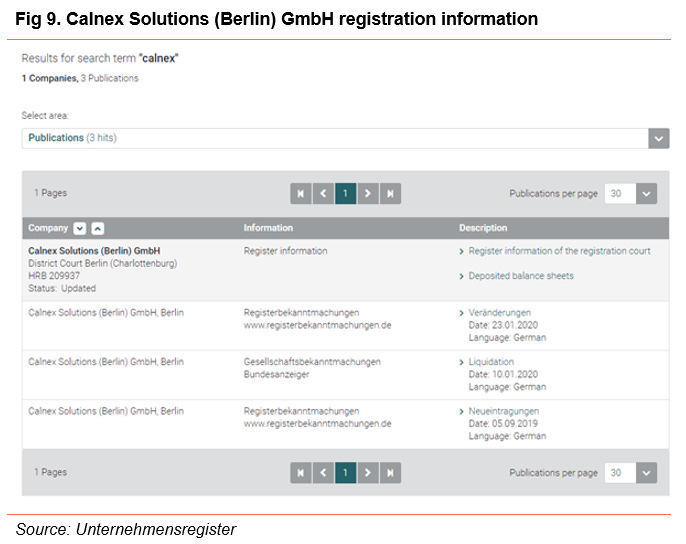Screen dimensions: 686x544
Task: Open Veränderungen publication link
Action: tap(499, 312)
